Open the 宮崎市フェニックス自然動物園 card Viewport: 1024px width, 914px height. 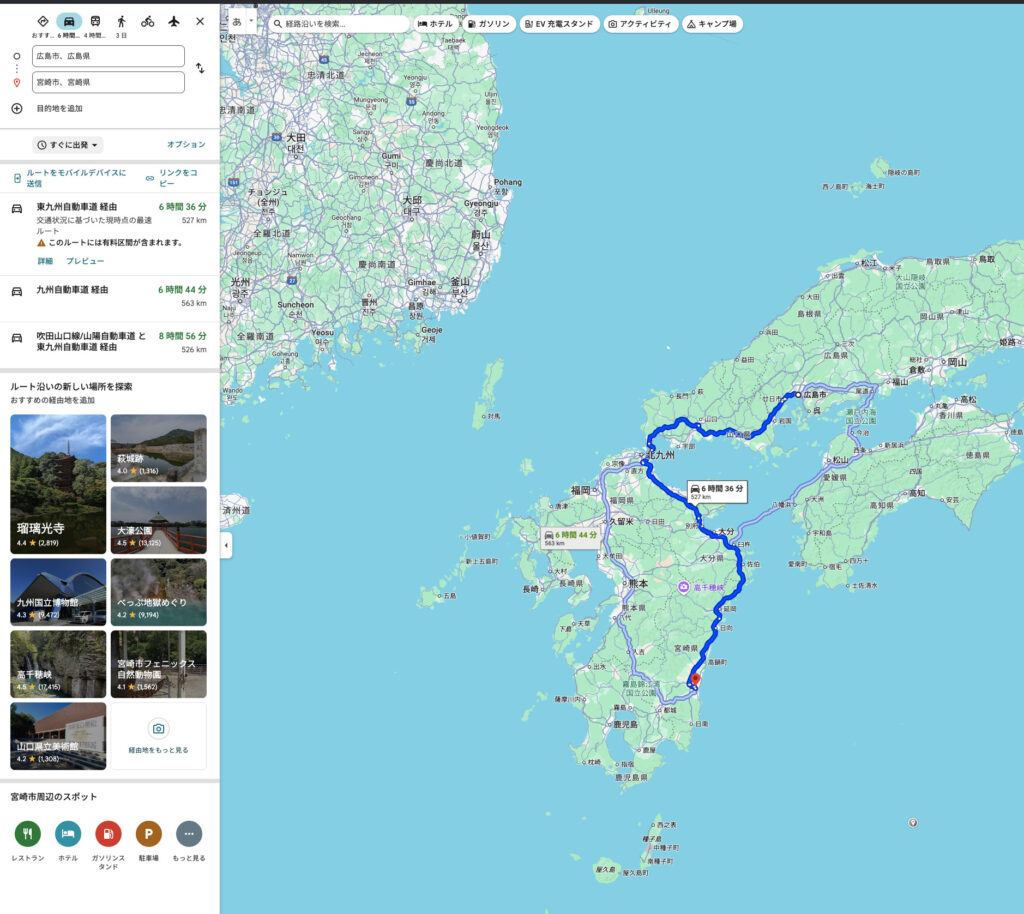point(159,663)
